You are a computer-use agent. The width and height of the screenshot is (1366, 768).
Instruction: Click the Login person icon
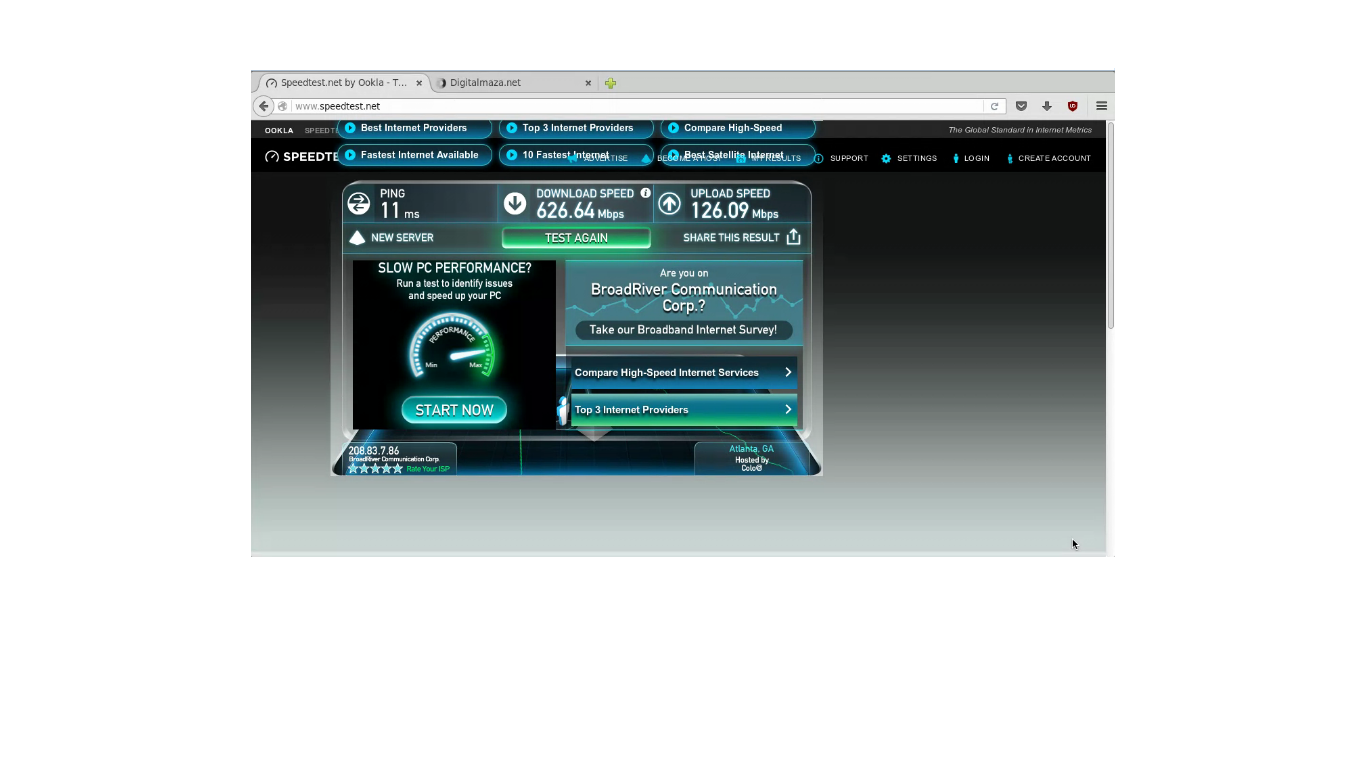(956, 158)
